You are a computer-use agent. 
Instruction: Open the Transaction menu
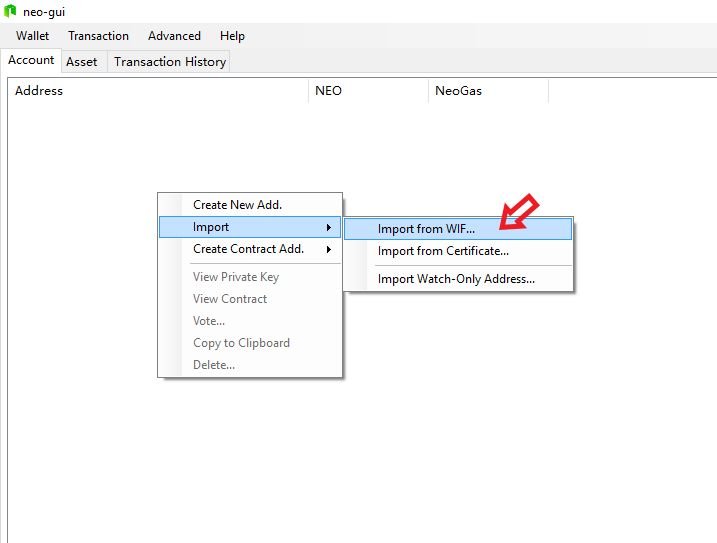coord(98,36)
